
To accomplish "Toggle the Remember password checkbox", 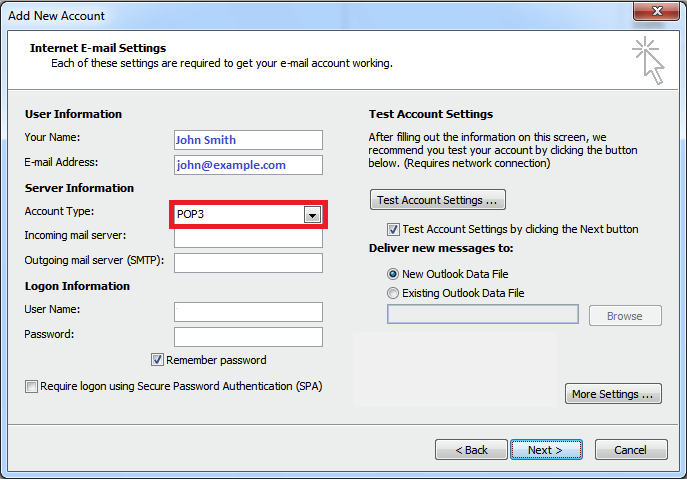I will [x=157, y=360].
